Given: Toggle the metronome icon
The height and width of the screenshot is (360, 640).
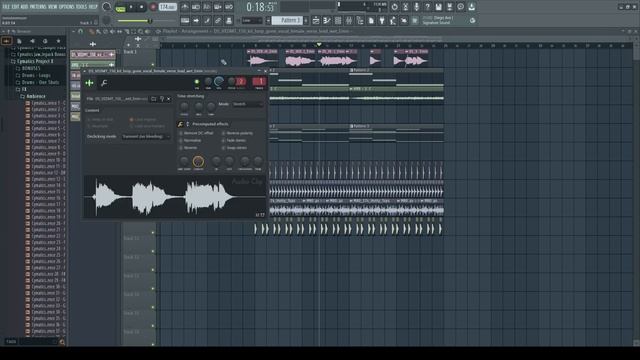Looking at the screenshot, I should click(184, 7).
